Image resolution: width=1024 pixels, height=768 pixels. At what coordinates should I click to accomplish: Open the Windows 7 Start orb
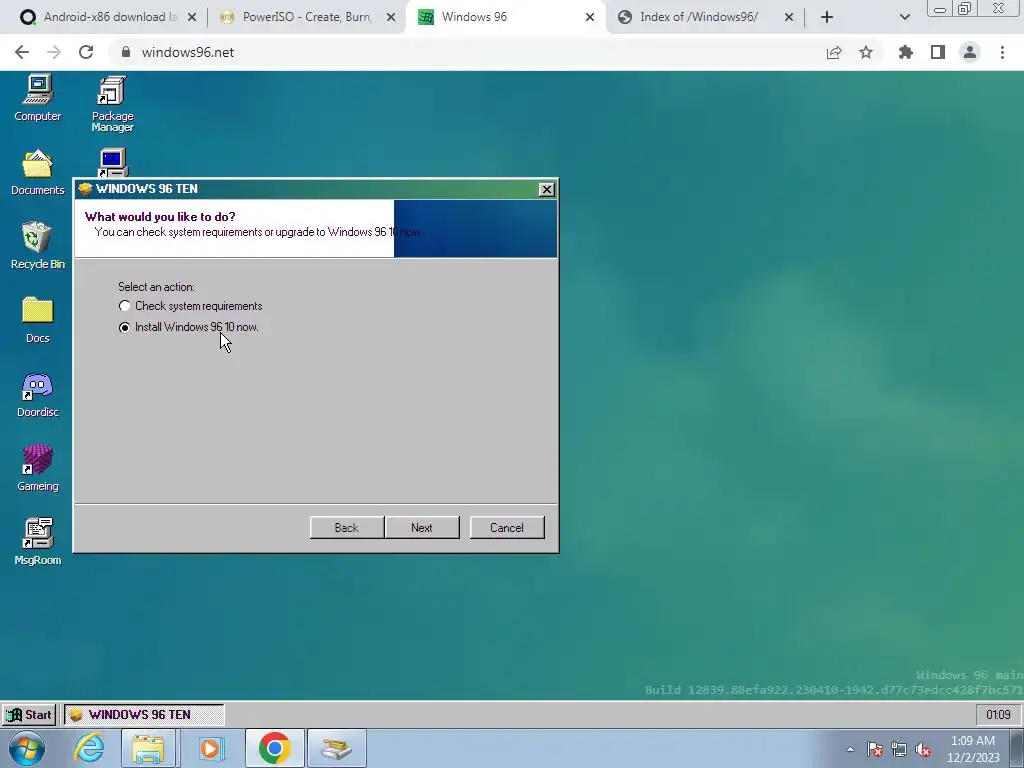point(26,748)
